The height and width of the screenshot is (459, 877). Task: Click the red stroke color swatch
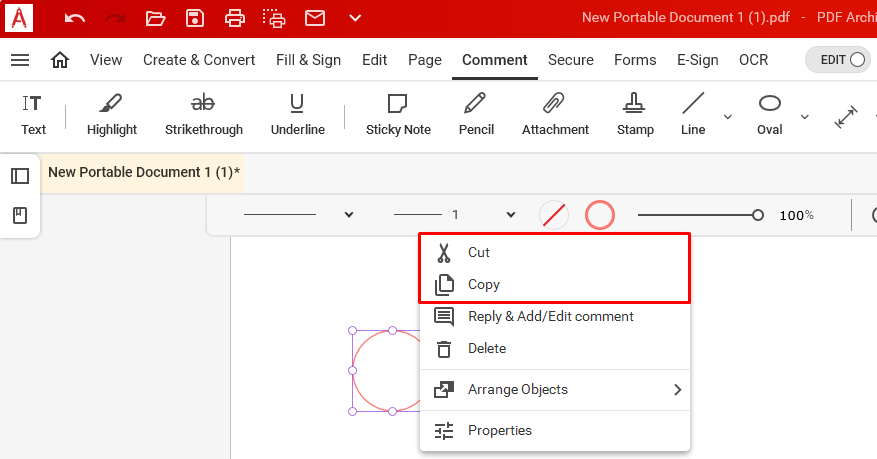click(x=600, y=215)
